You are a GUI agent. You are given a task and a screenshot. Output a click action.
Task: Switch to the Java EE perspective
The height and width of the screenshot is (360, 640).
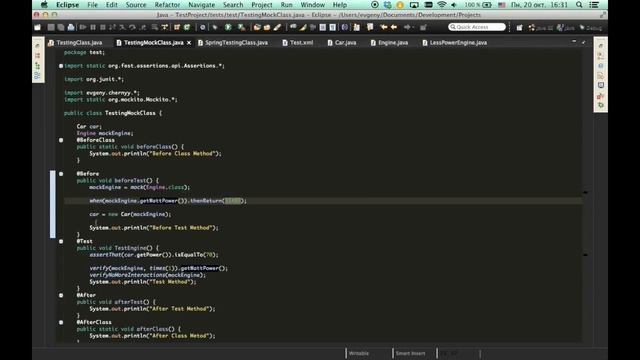[x=540, y=28]
